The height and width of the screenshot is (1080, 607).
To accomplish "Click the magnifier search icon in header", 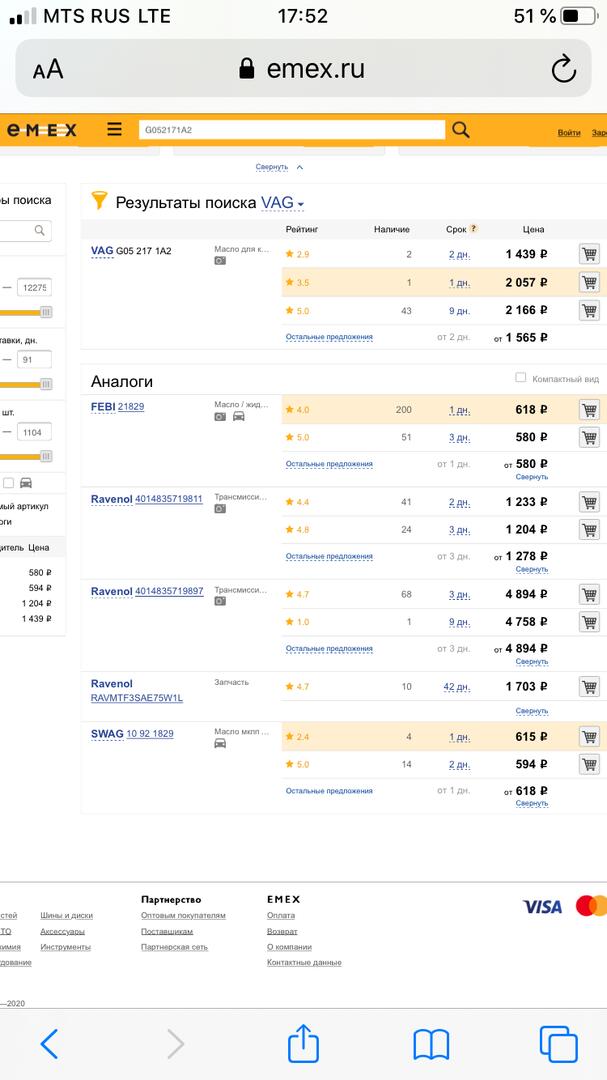I will coord(461,130).
